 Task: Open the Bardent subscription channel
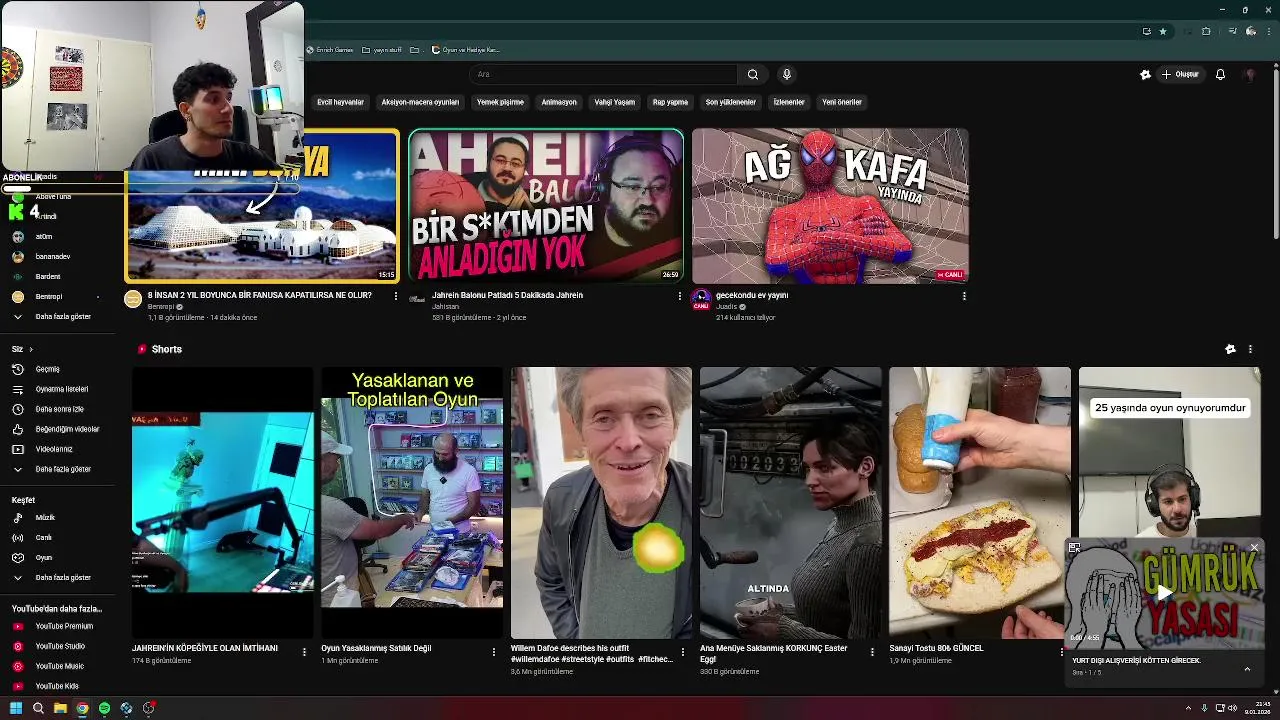[x=60, y=276]
